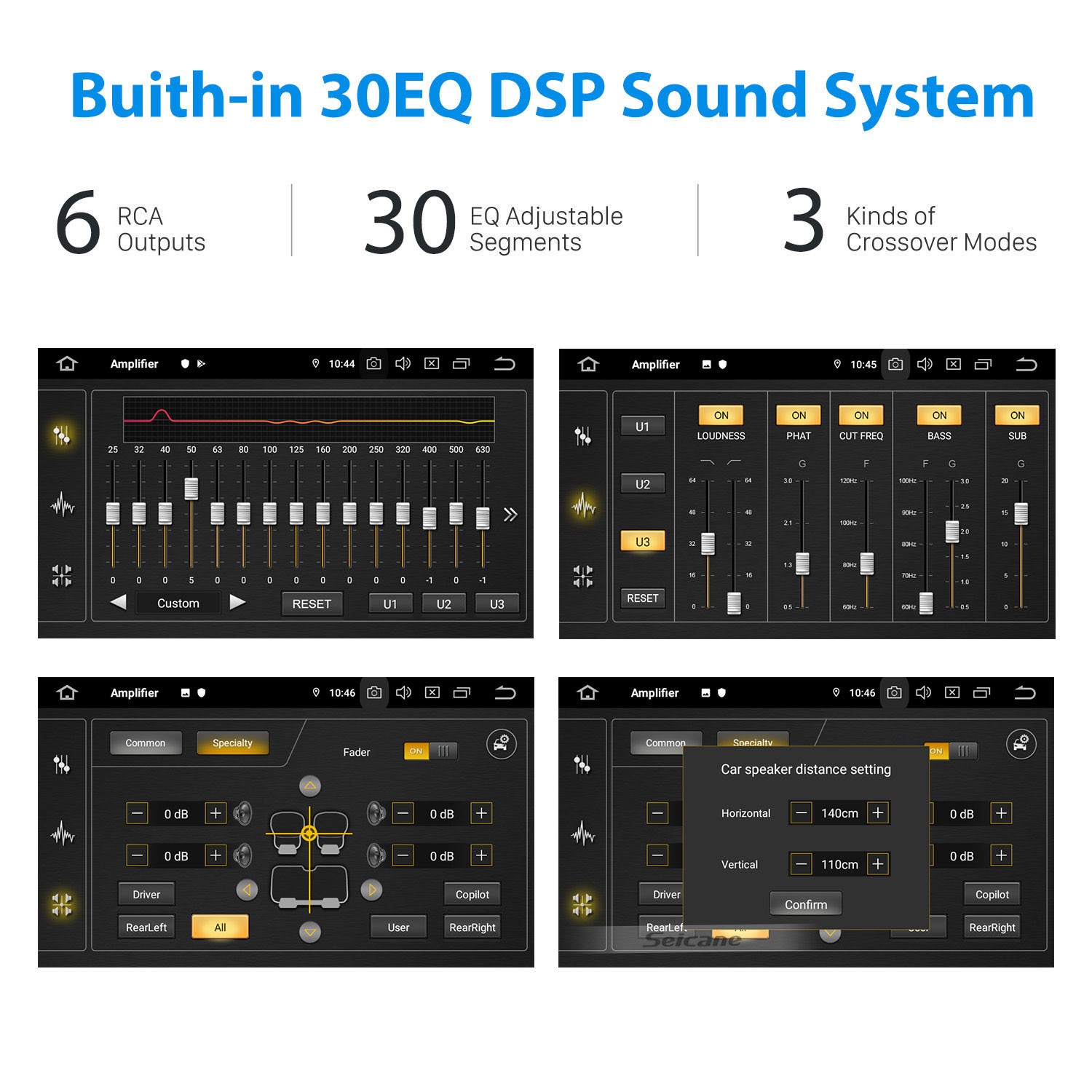
Task: Switch to next EQ preset arrow
Action: [237, 602]
